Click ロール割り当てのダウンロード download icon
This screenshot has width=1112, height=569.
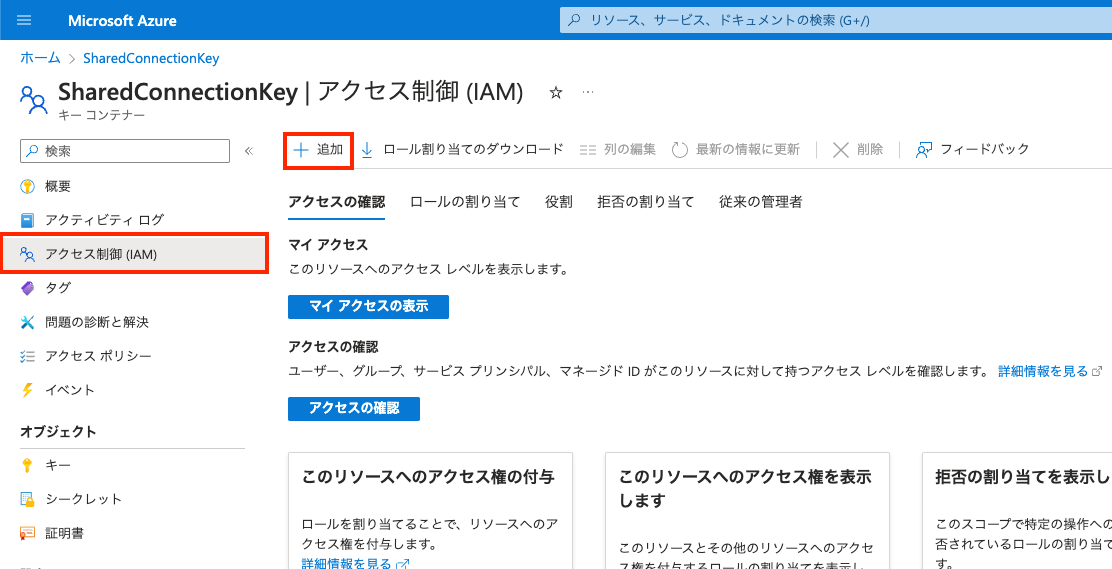[x=367, y=150]
